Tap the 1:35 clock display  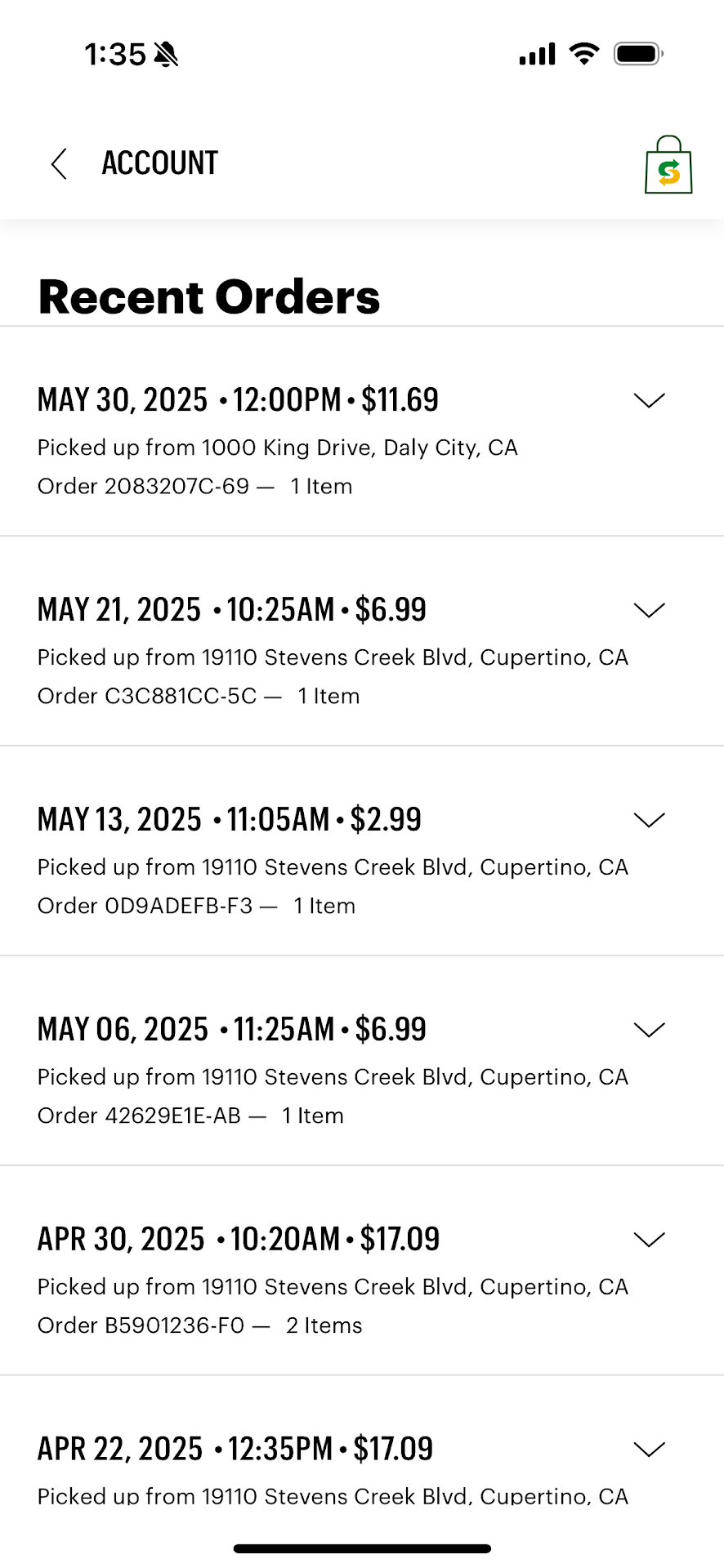point(115,55)
